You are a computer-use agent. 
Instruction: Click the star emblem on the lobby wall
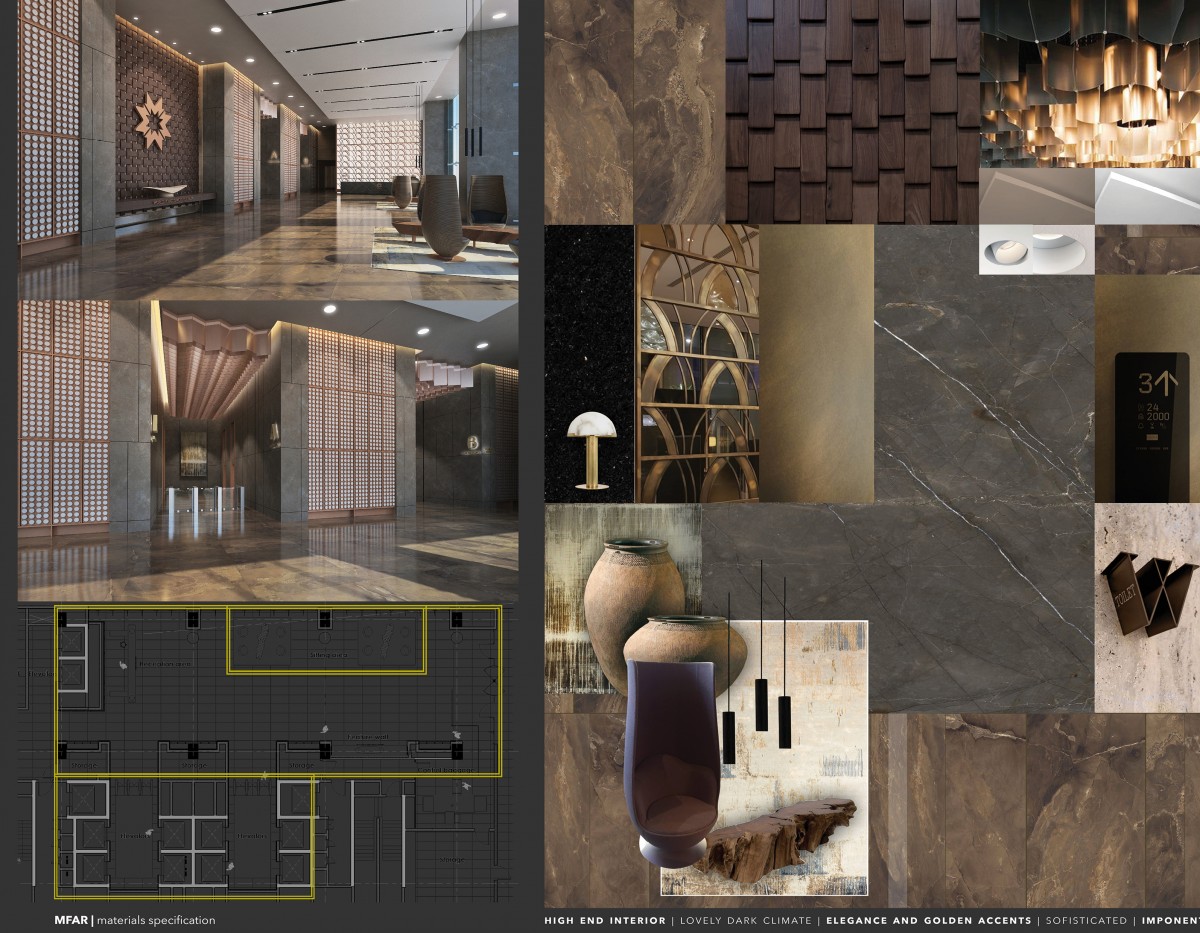pyautogui.click(x=155, y=124)
